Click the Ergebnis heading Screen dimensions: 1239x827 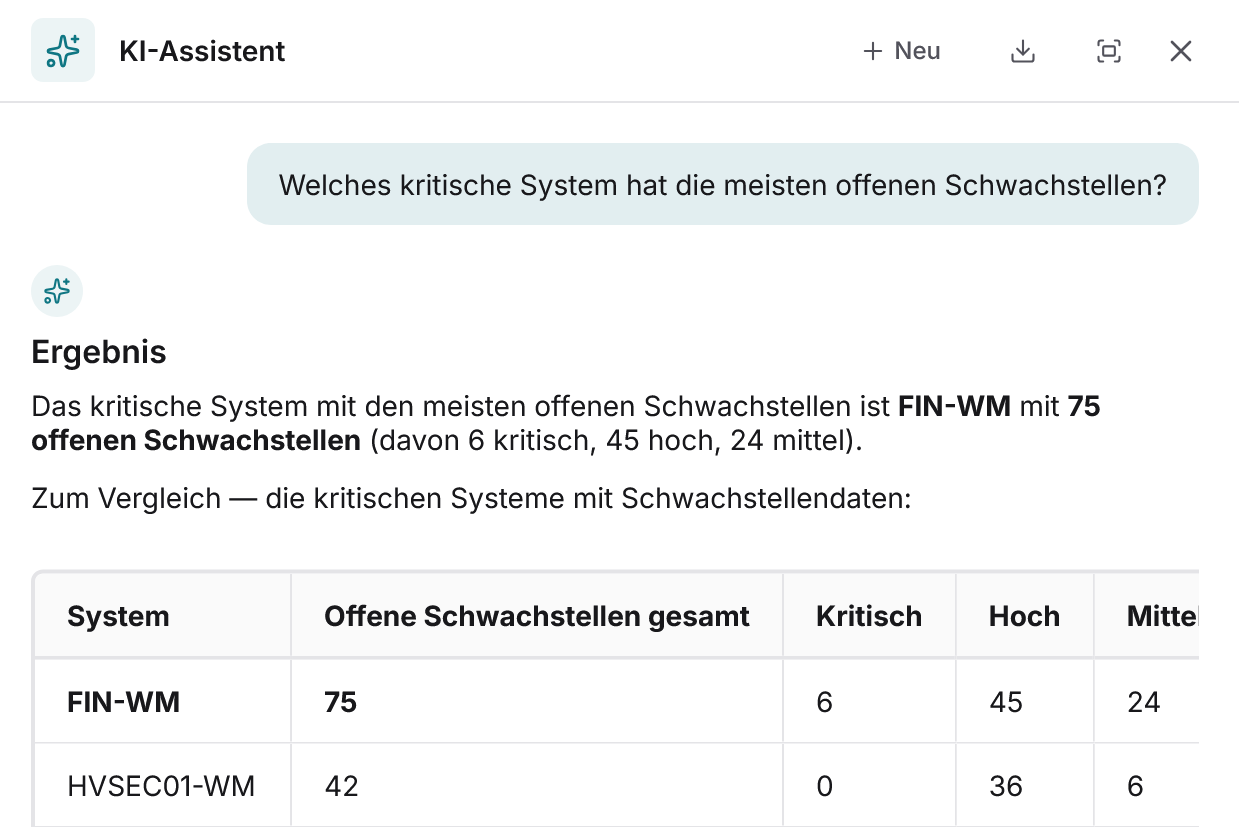99,352
